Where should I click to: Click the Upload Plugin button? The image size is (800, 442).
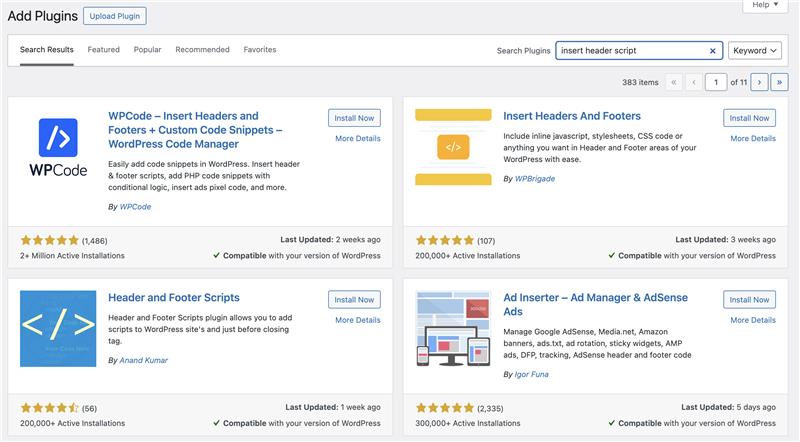(x=115, y=16)
